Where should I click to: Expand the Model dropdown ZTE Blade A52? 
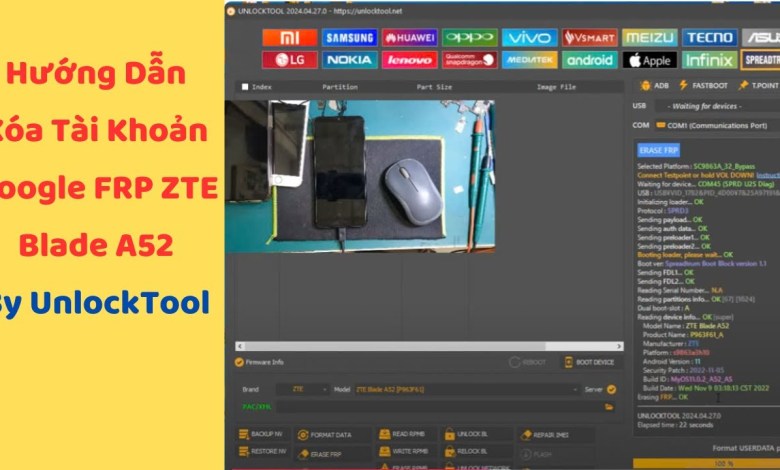pos(467,389)
